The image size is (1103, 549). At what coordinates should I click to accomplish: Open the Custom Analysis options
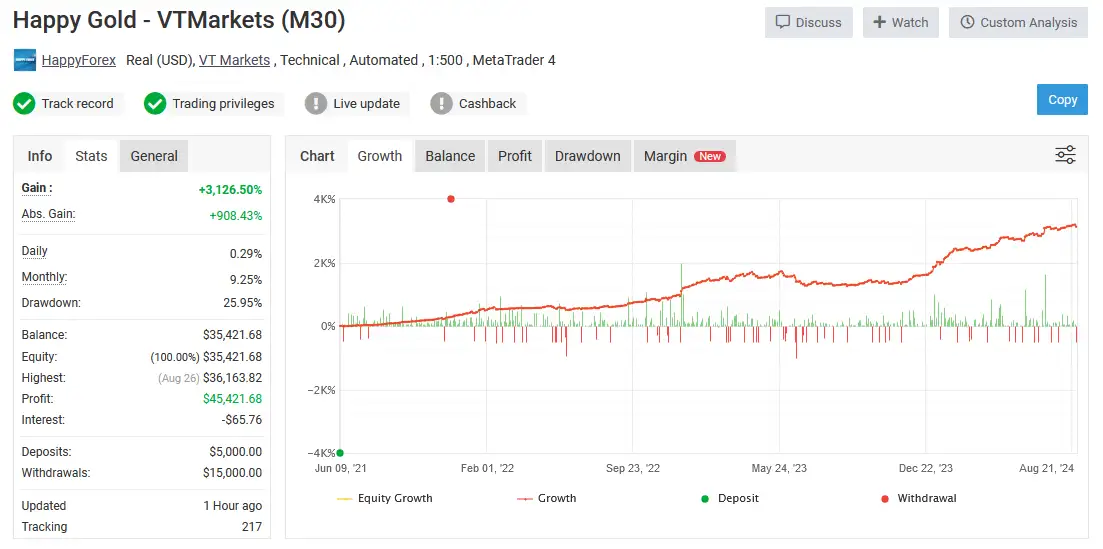pos(1018,22)
